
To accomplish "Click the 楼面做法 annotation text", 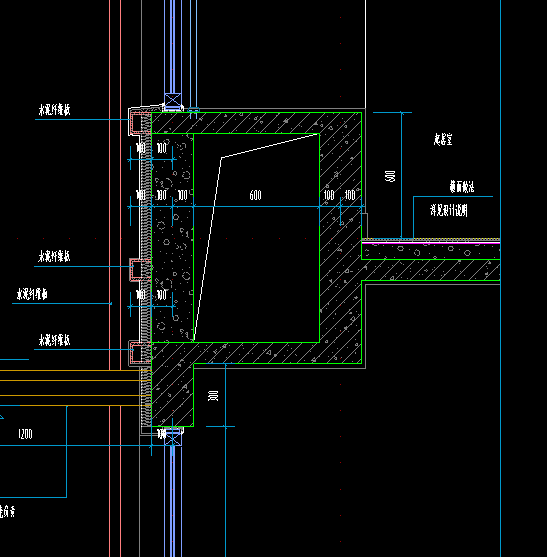I will [x=462, y=186].
